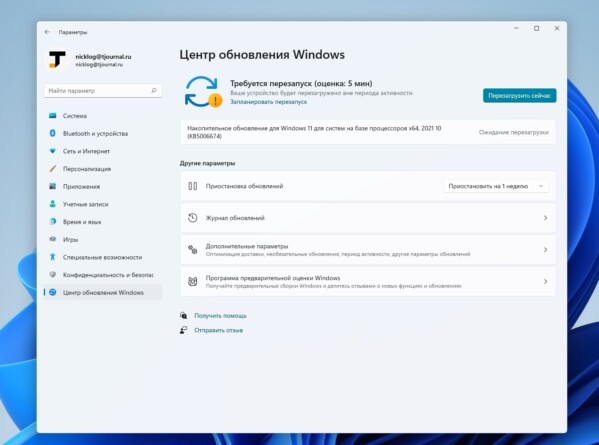Click the TJ account avatar
This screenshot has width=599, height=445.
[57, 60]
